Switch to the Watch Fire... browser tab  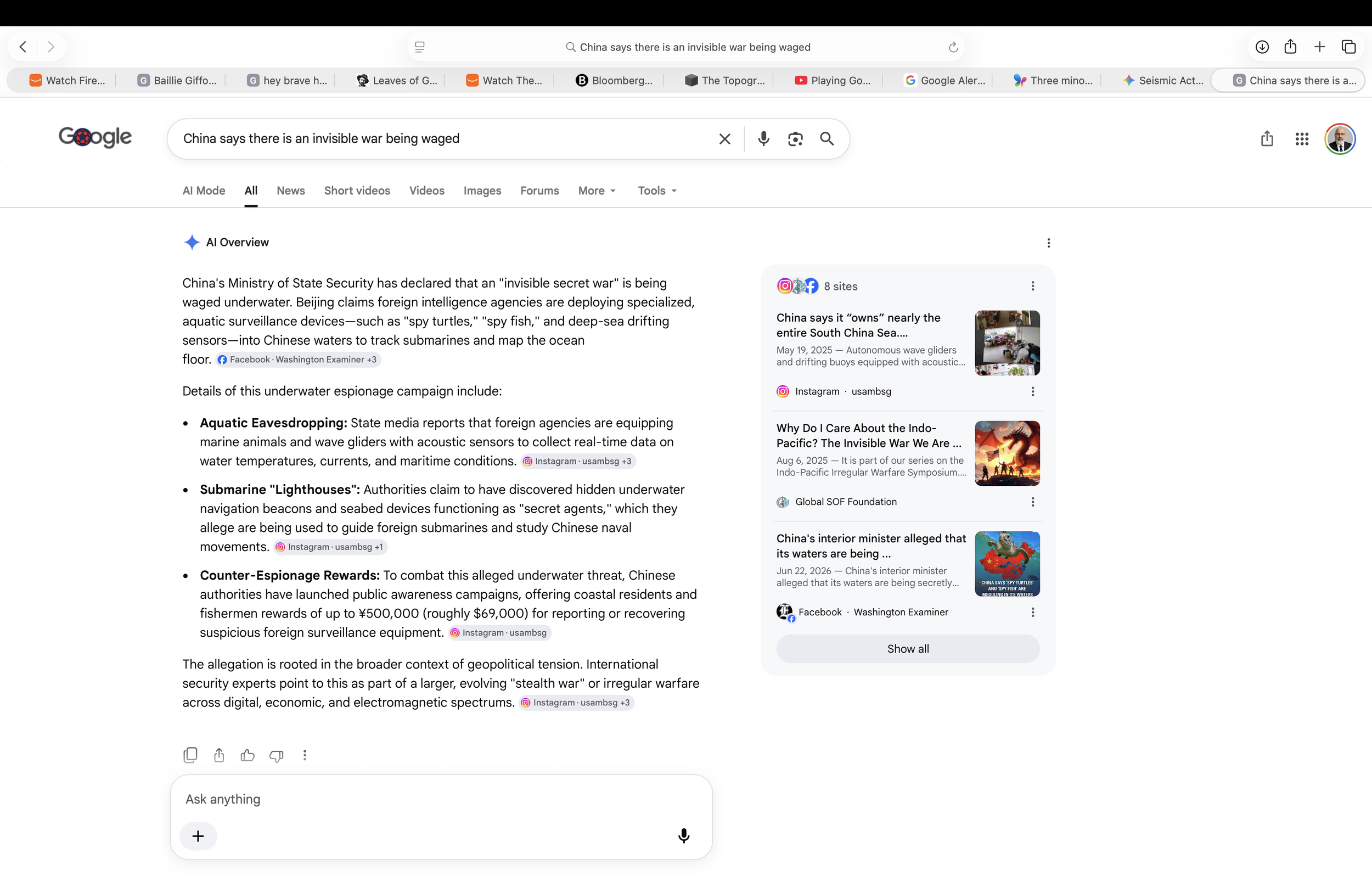[x=68, y=81]
